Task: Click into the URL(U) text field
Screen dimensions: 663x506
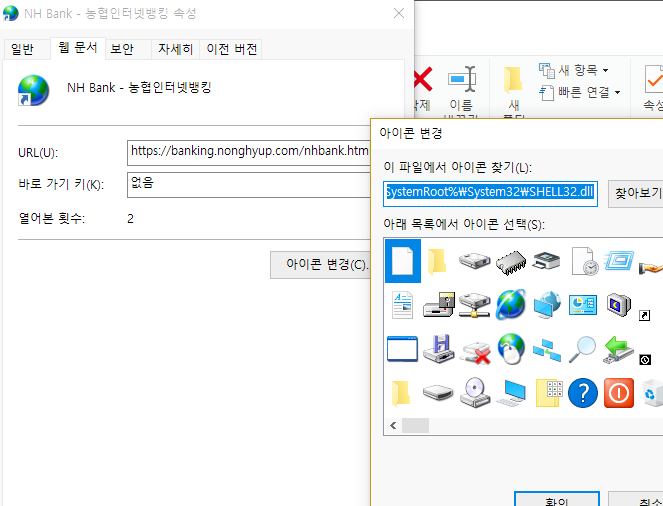Action: (x=249, y=153)
